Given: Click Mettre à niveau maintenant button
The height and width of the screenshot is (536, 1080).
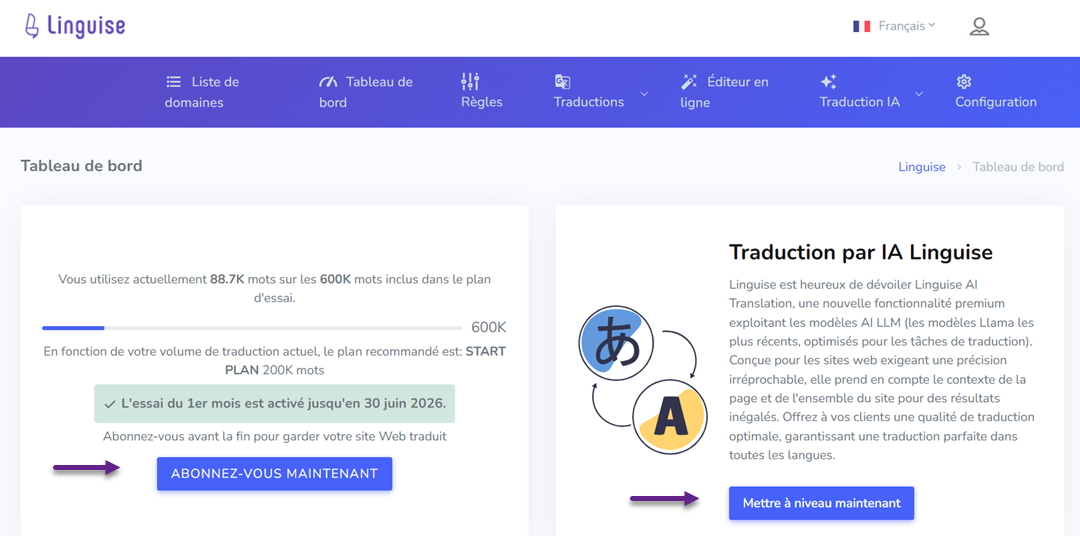Looking at the screenshot, I should (x=821, y=504).
